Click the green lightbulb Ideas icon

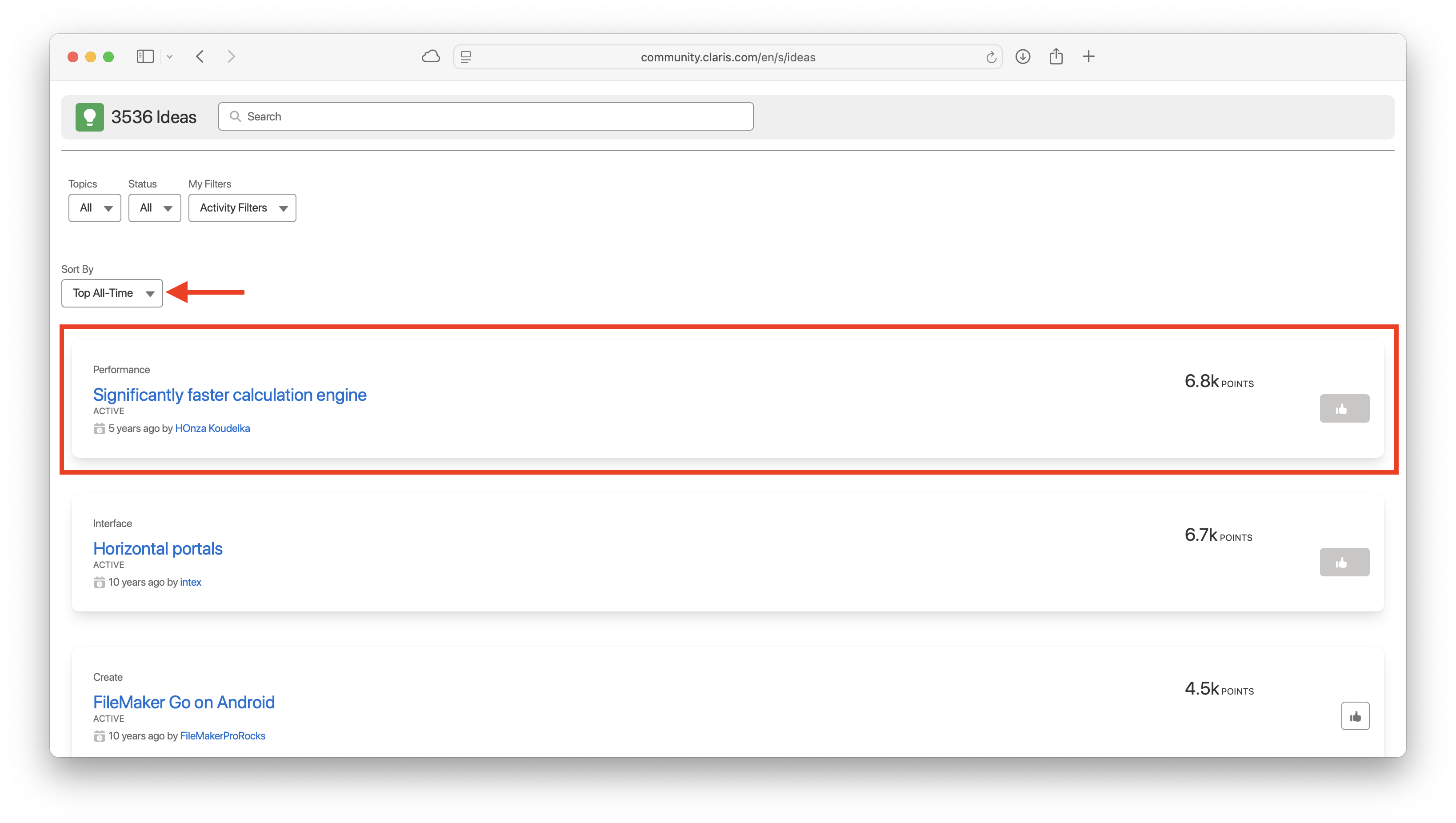(x=89, y=117)
